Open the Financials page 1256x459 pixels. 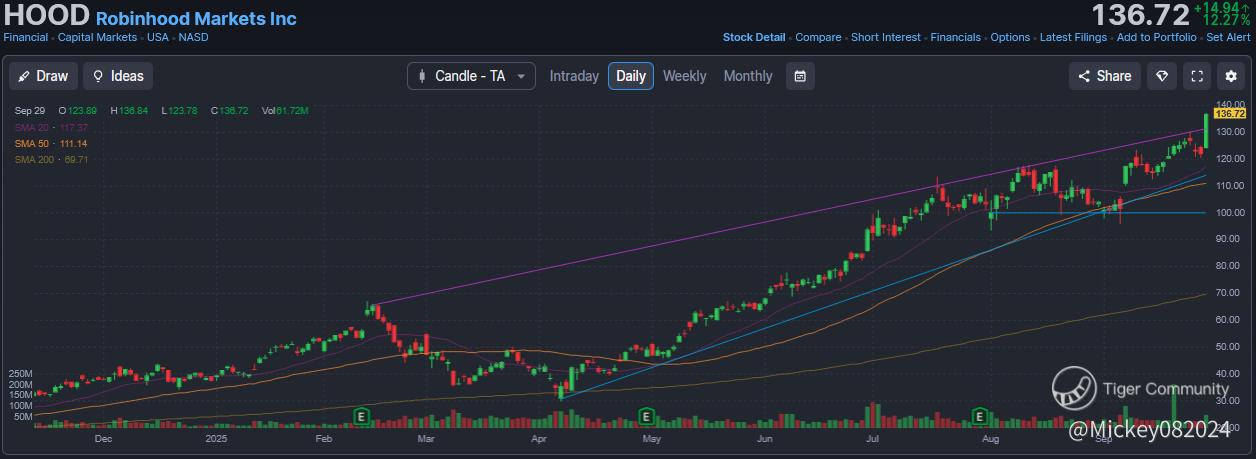click(x=955, y=38)
